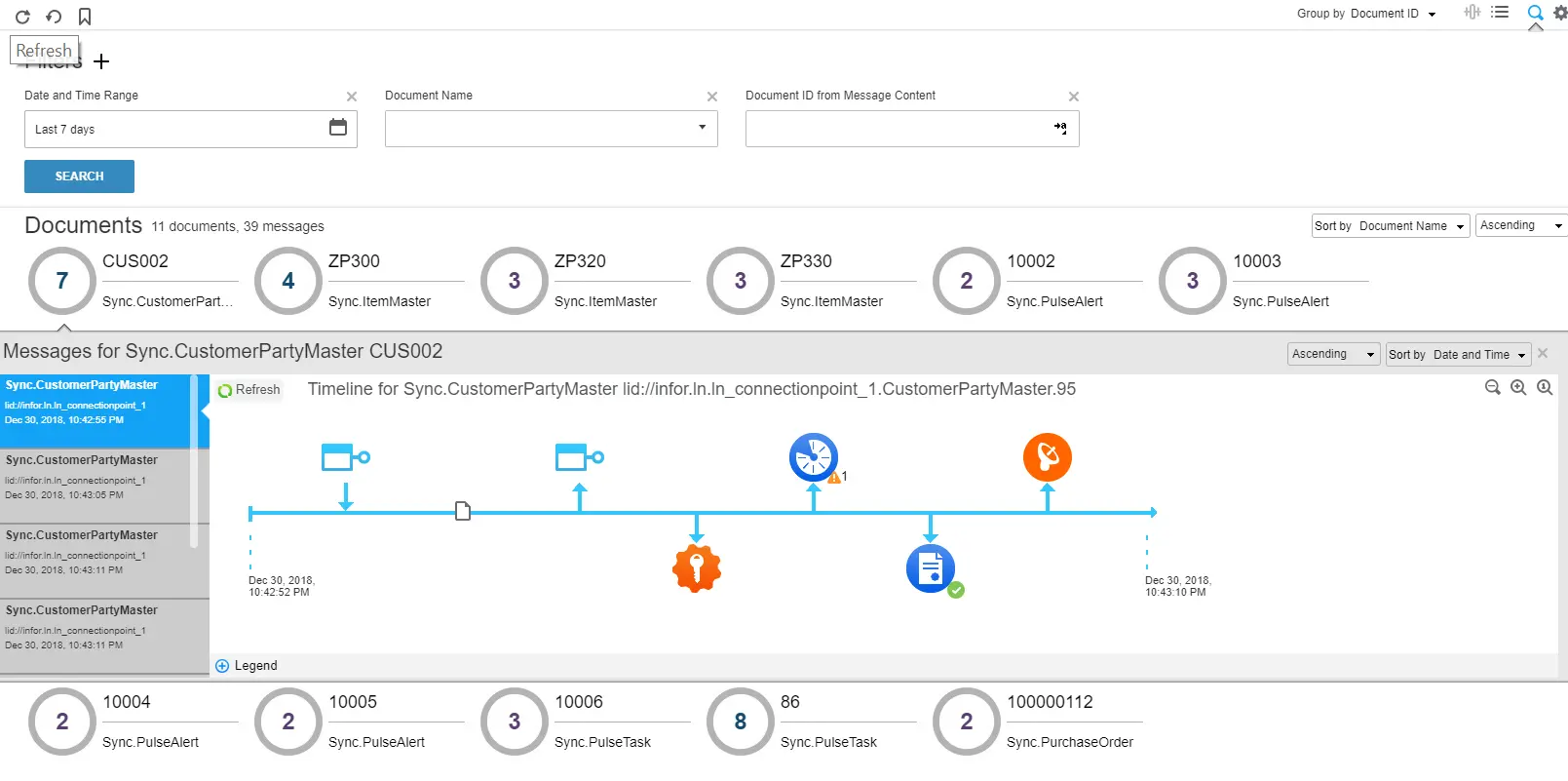This screenshot has height=781, width=1568.
Task: Zoom in the timeline view
Action: (x=1518, y=388)
